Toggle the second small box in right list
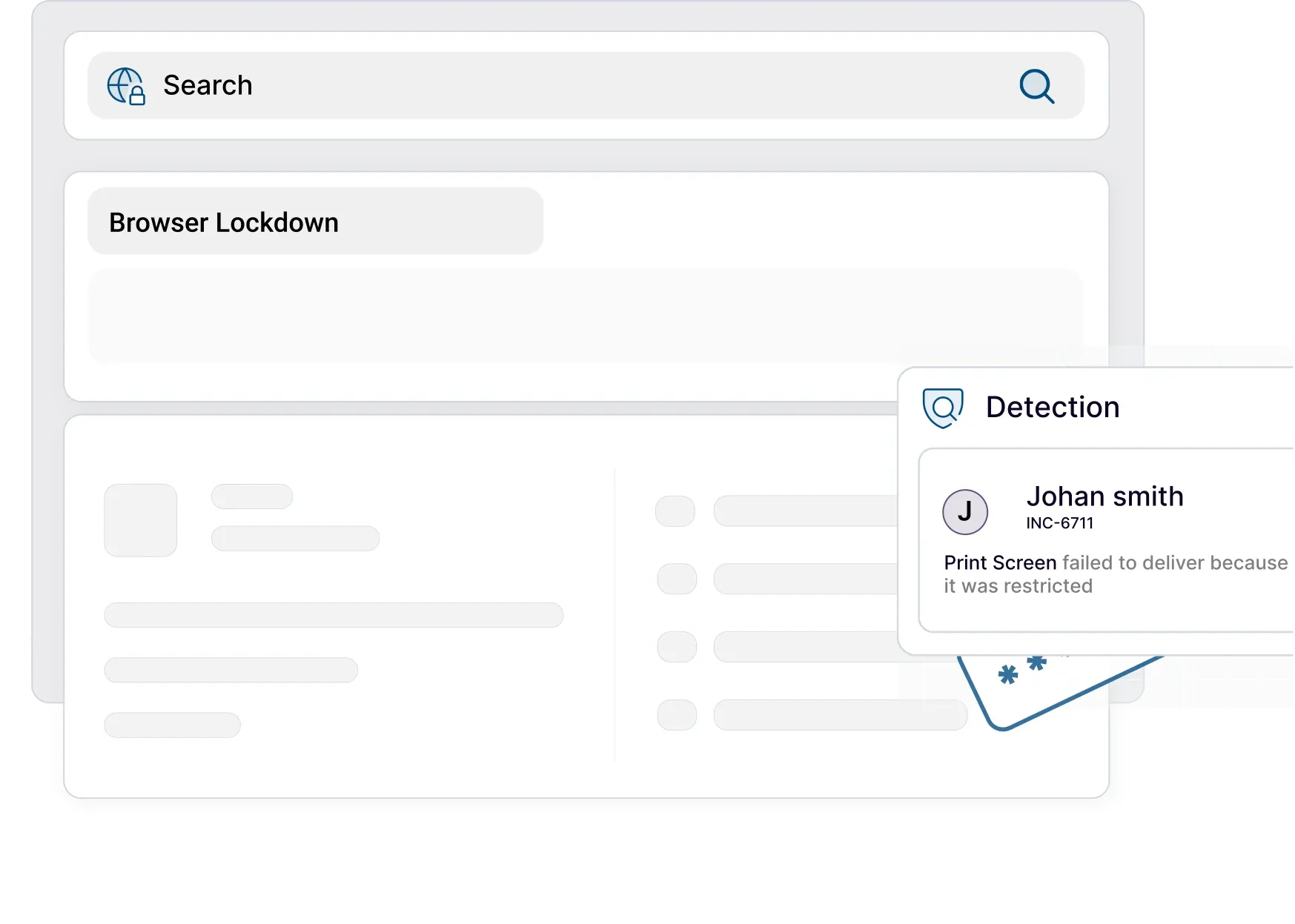 click(677, 579)
